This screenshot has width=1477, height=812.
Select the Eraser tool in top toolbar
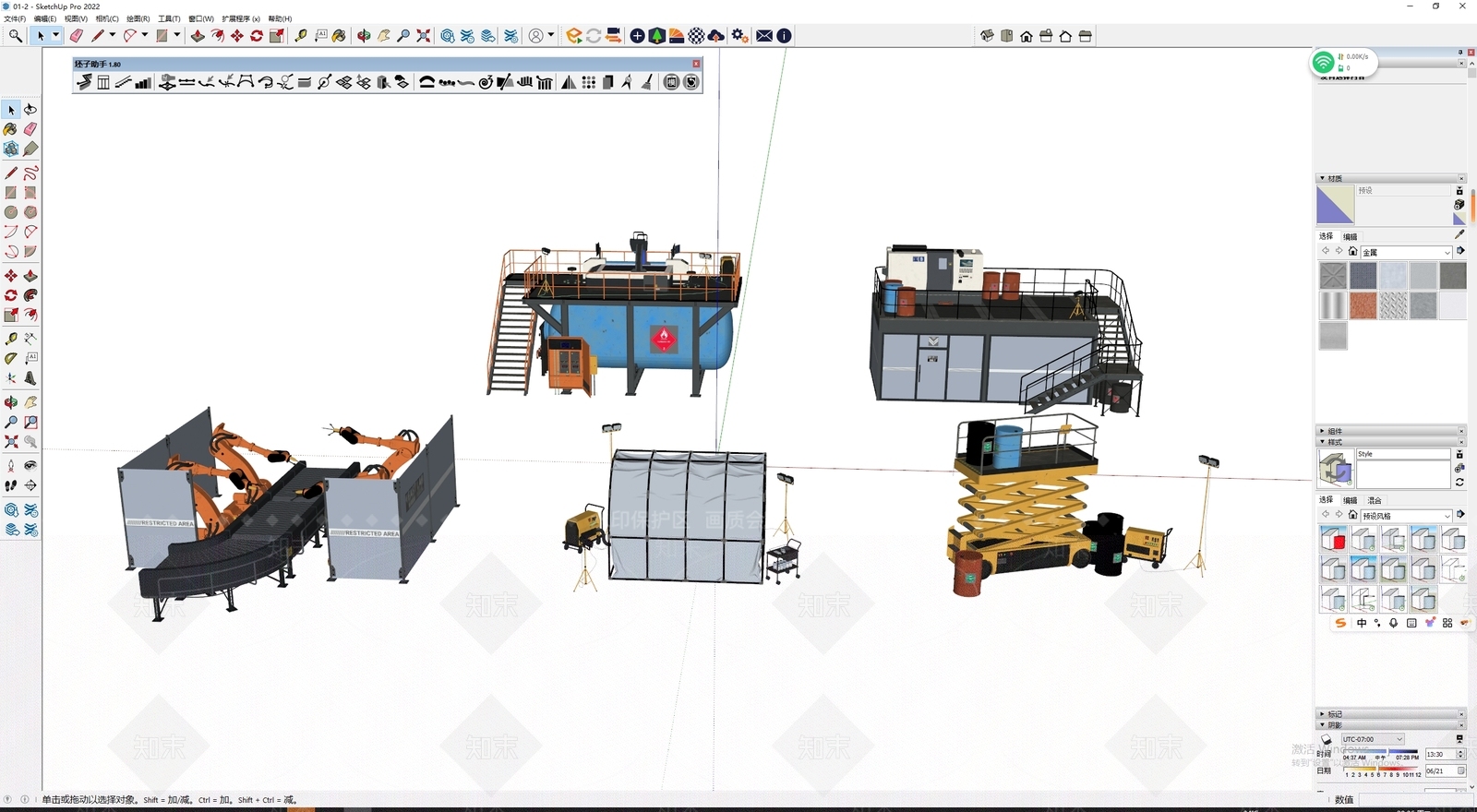click(76, 36)
